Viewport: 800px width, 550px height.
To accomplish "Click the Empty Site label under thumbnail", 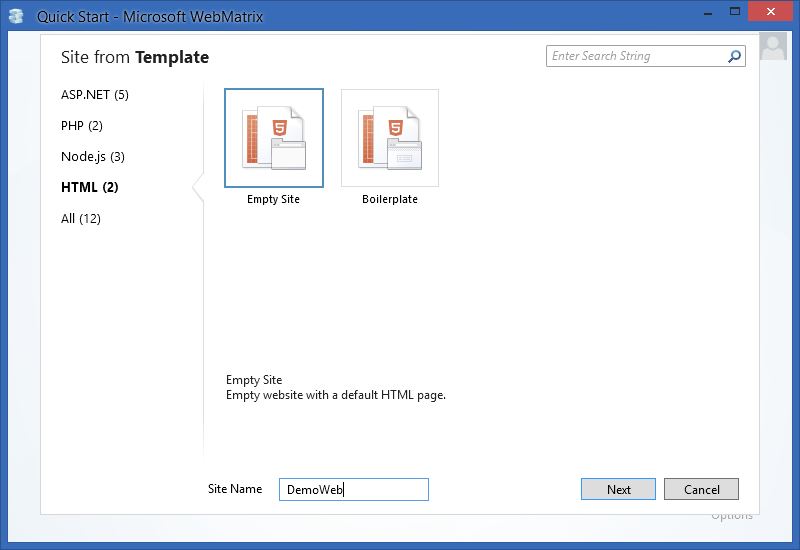I will pyautogui.click(x=273, y=199).
